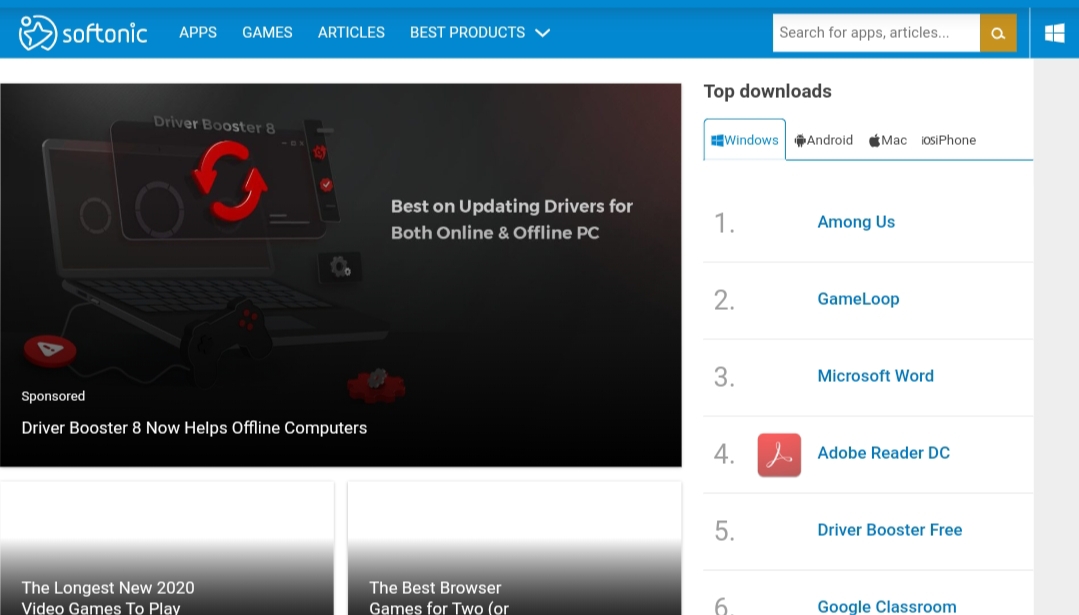Screen dimensions: 1079x615
Task: Open the Adobe Reader DC link
Action: 884,453
